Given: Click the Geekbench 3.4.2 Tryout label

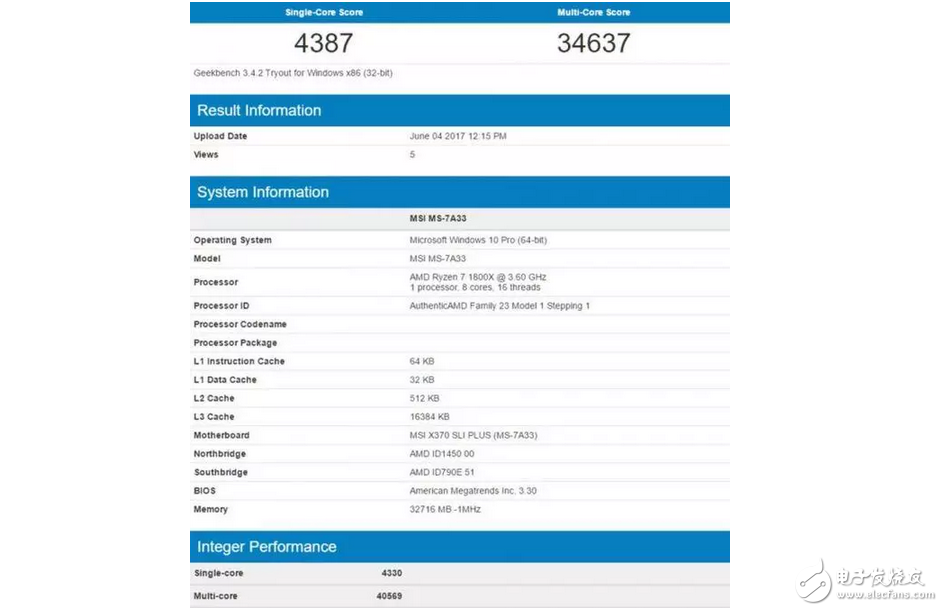Looking at the screenshot, I should pos(292,74).
